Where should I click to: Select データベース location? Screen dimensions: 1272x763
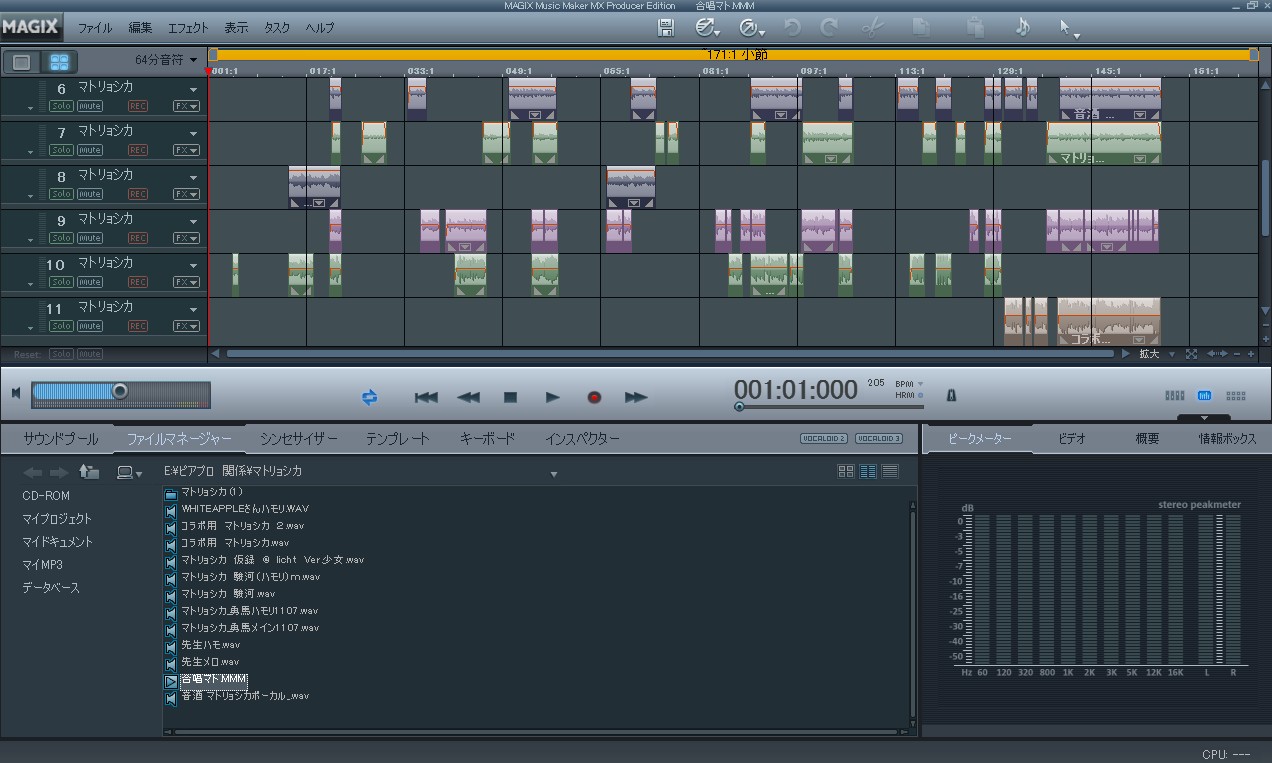coord(51,588)
